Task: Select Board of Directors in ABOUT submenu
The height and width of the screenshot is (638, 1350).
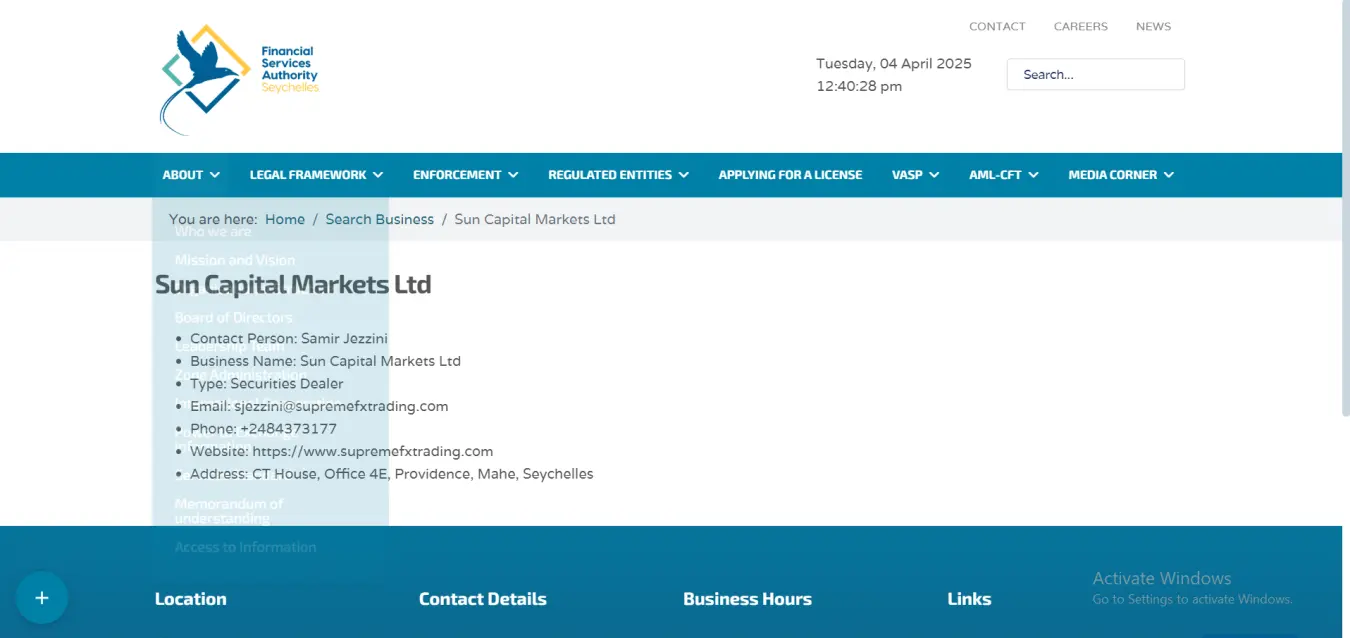Action: click(234, 318)
